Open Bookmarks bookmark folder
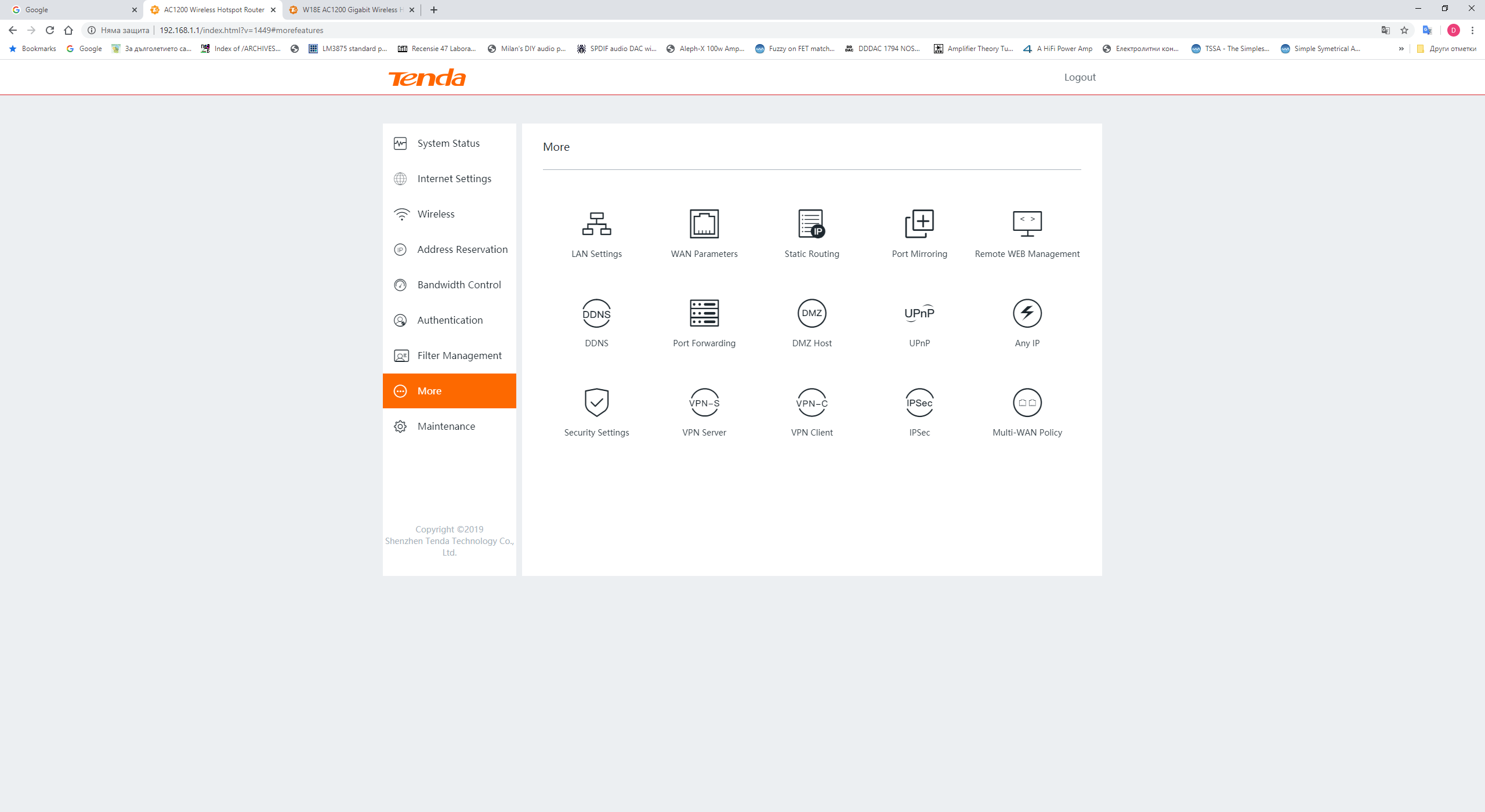1485x812 pixels. point(33,49)
